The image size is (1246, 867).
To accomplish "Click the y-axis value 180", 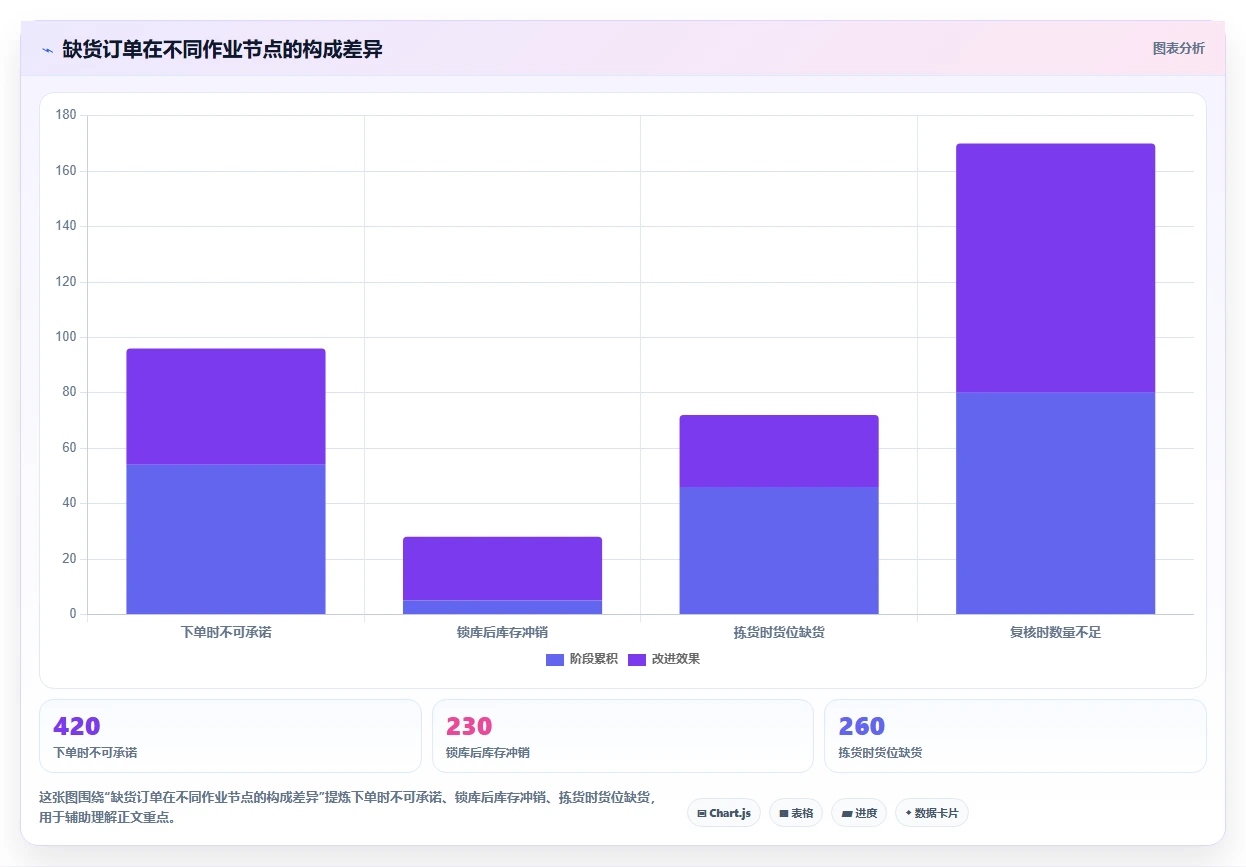I will pos(66,115).
